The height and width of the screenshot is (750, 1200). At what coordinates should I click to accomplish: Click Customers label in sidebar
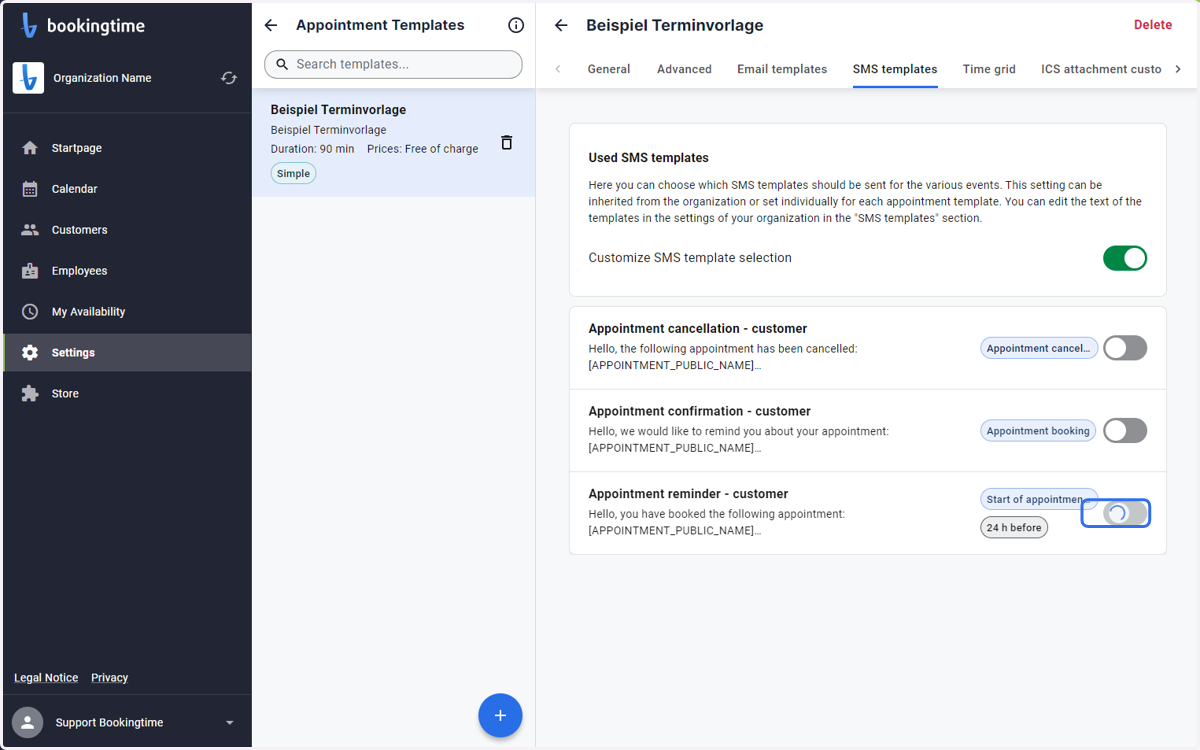(80, 230)
